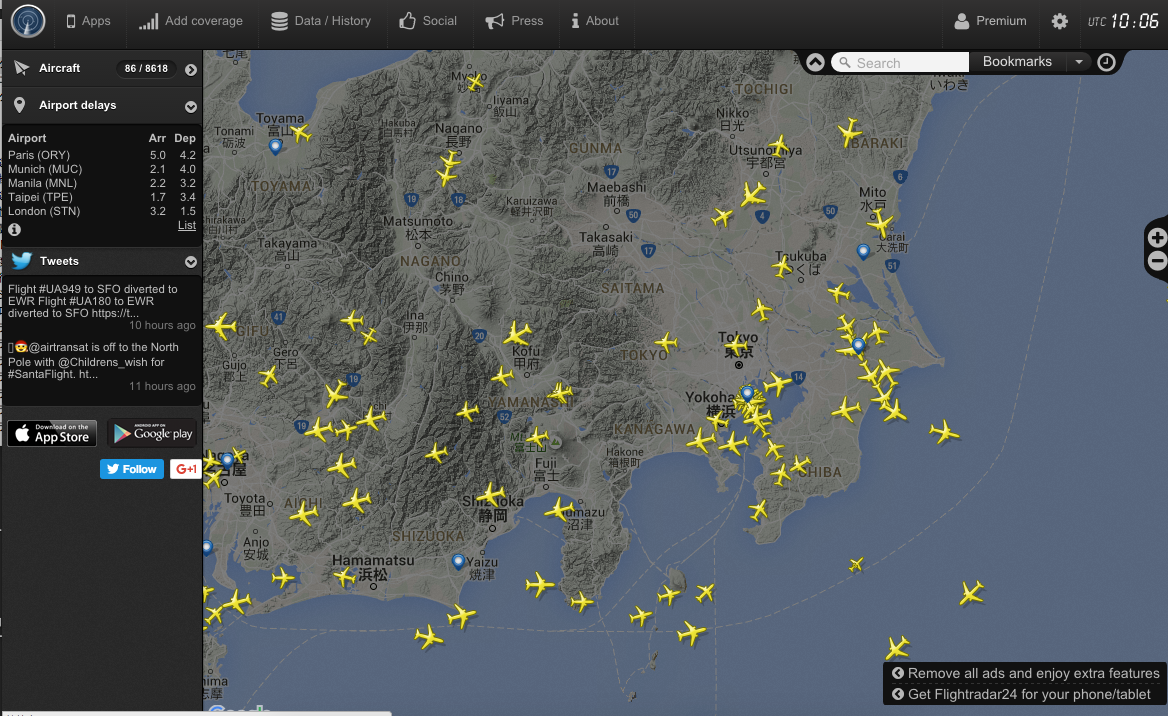1168x716 pixels.
Task: Collapse the Airport delays panel
Action: (x=190, y=105)
